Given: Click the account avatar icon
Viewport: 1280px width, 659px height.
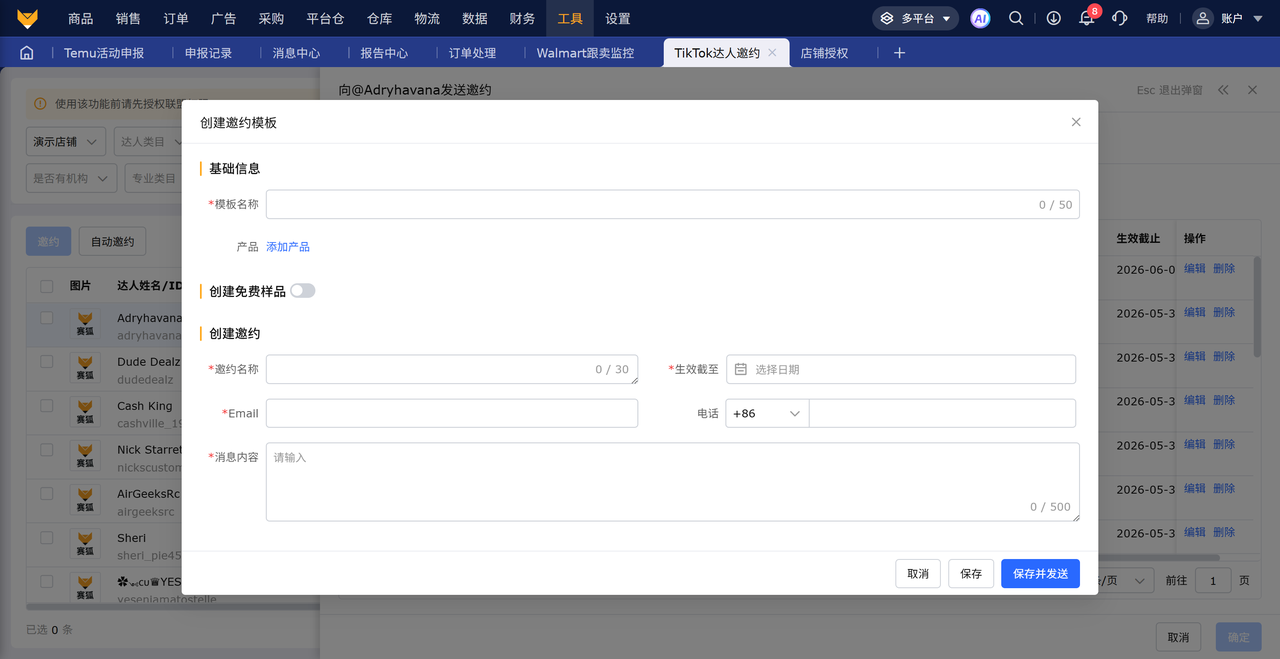Looking at the screenshot, I should pyautogui.click(x=1203, y=18).
